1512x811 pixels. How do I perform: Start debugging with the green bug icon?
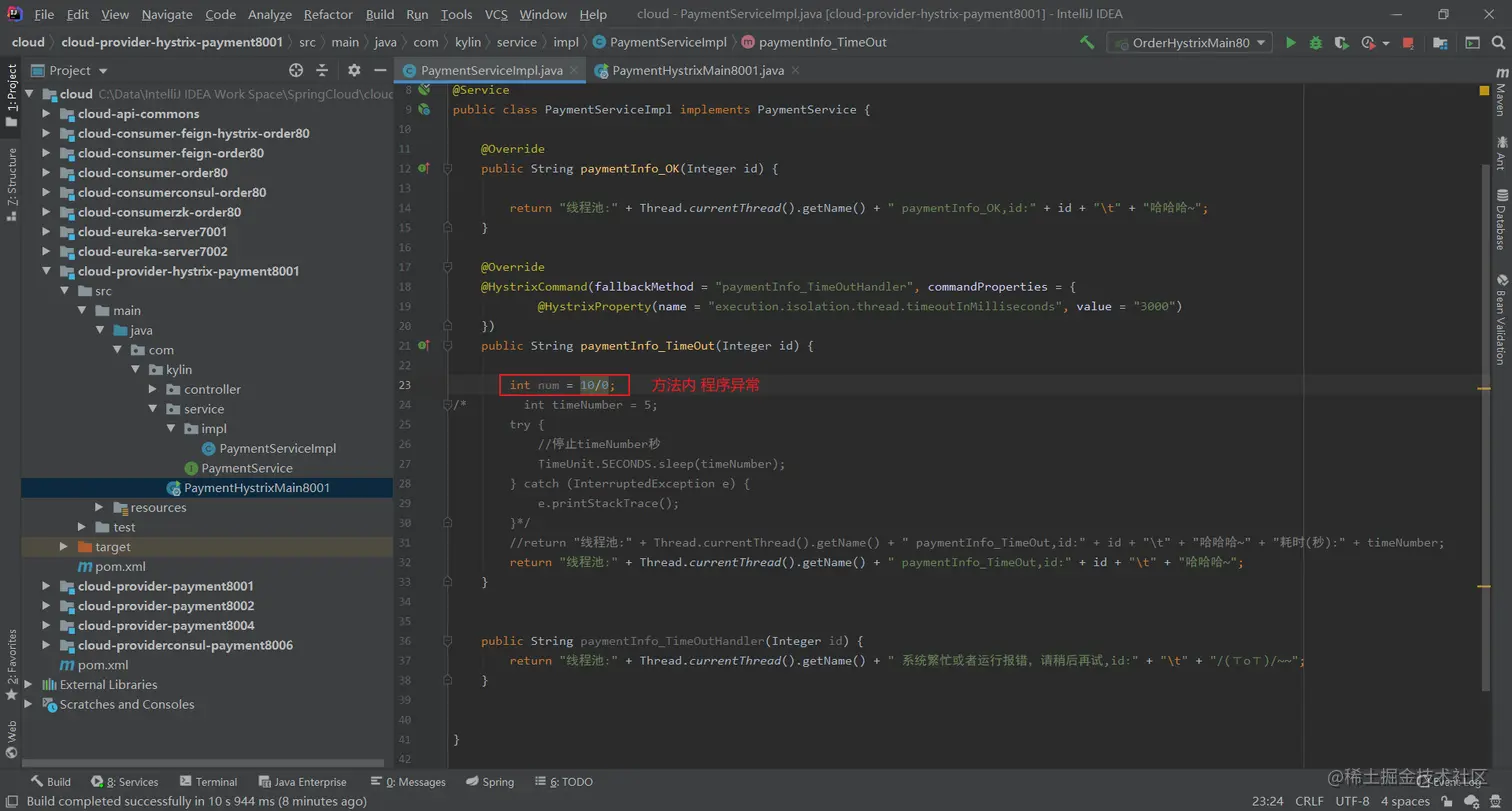pos(1316,43)
